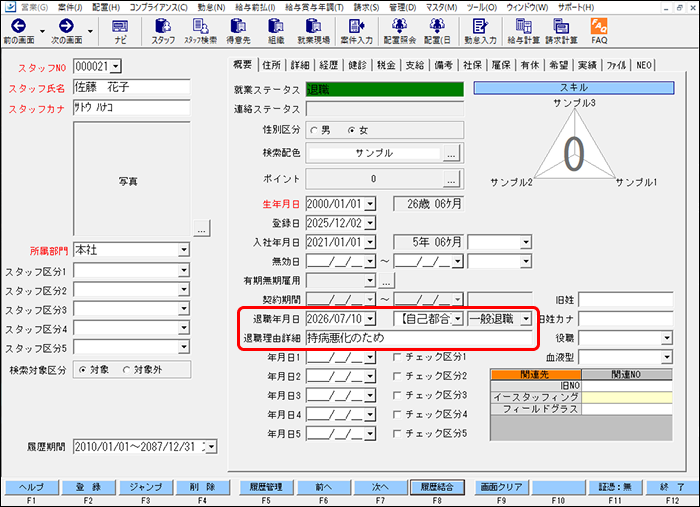Expand the 所属部門 dropdown
The height and width of the screenshot is (507, 700).
184,250
